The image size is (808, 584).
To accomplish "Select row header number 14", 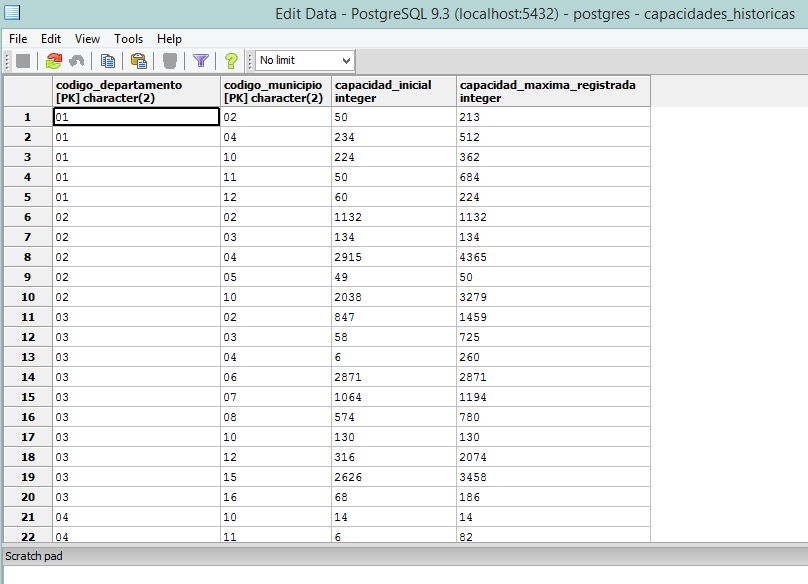I will (x=28, y=377).
